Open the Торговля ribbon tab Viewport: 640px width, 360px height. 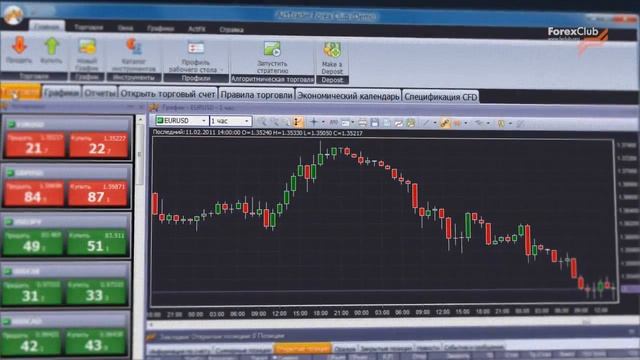(89, 27)
